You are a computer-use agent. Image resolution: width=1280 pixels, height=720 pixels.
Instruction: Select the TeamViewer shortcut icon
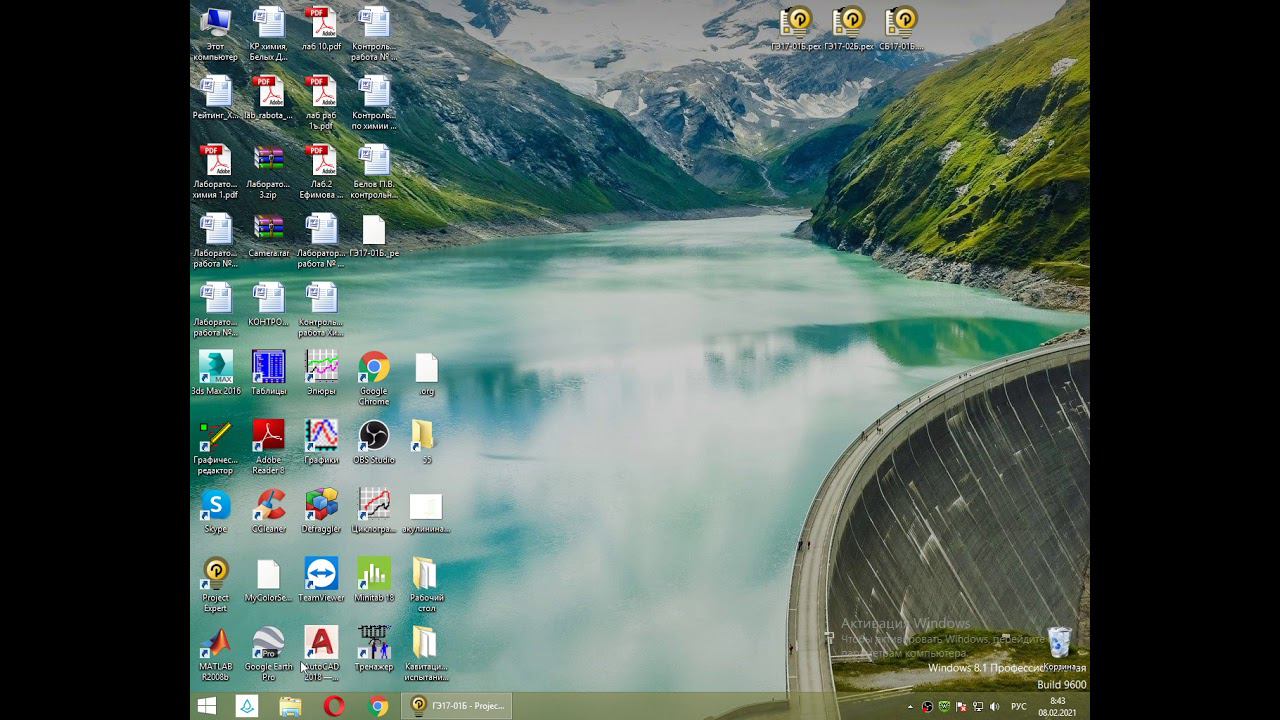pos(321,580)
